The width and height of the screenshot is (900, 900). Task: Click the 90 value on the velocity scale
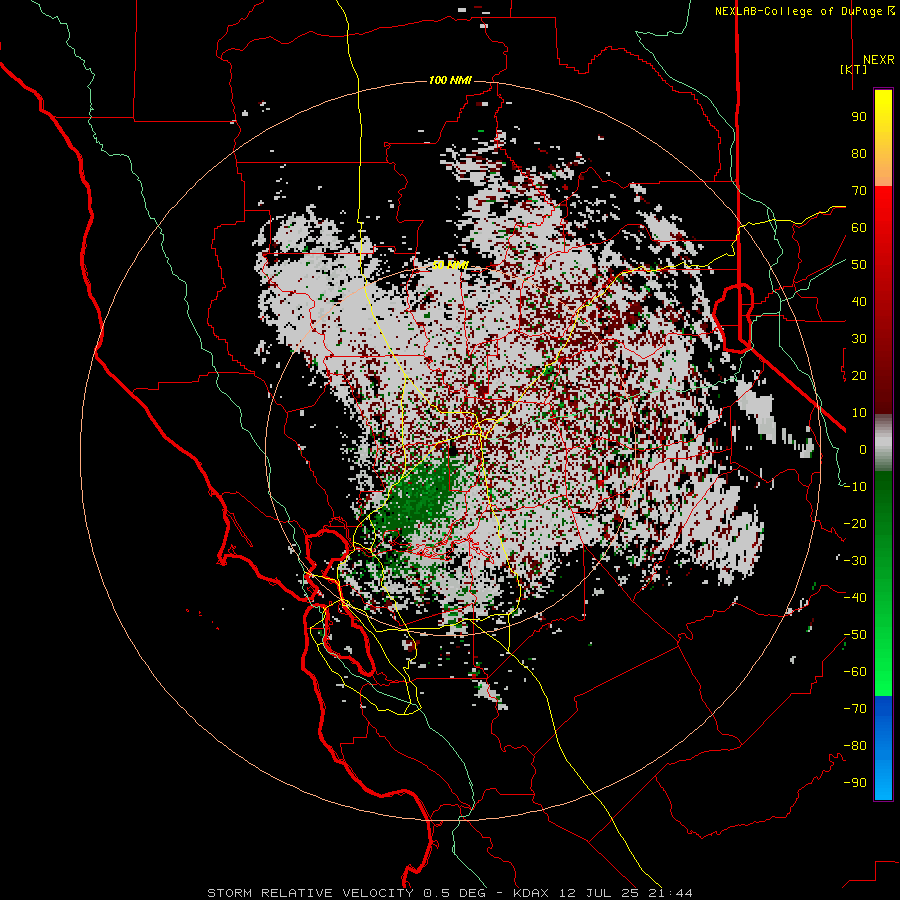pyautogui.click(x=859, y=117)
